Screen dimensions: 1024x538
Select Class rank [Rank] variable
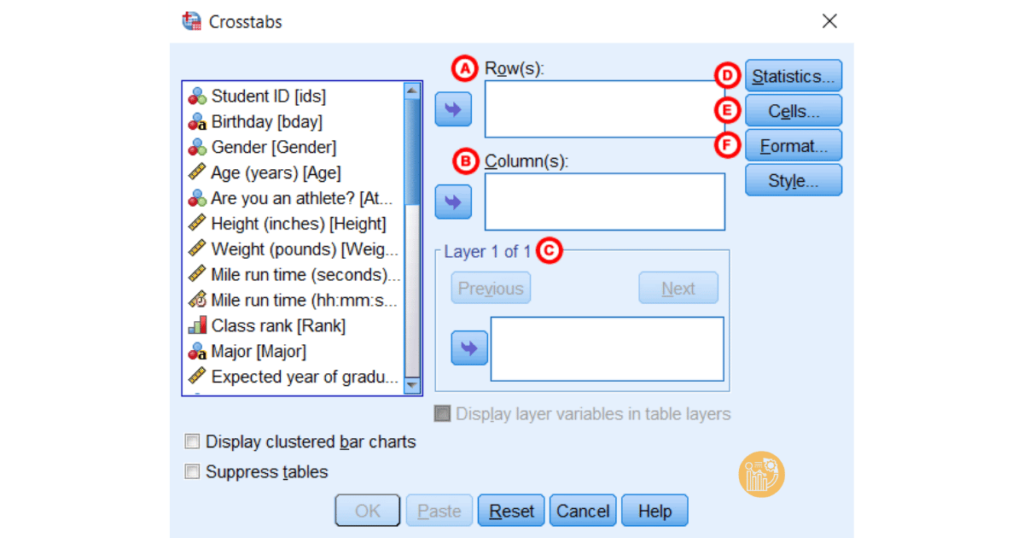click(x=278, y=325)
